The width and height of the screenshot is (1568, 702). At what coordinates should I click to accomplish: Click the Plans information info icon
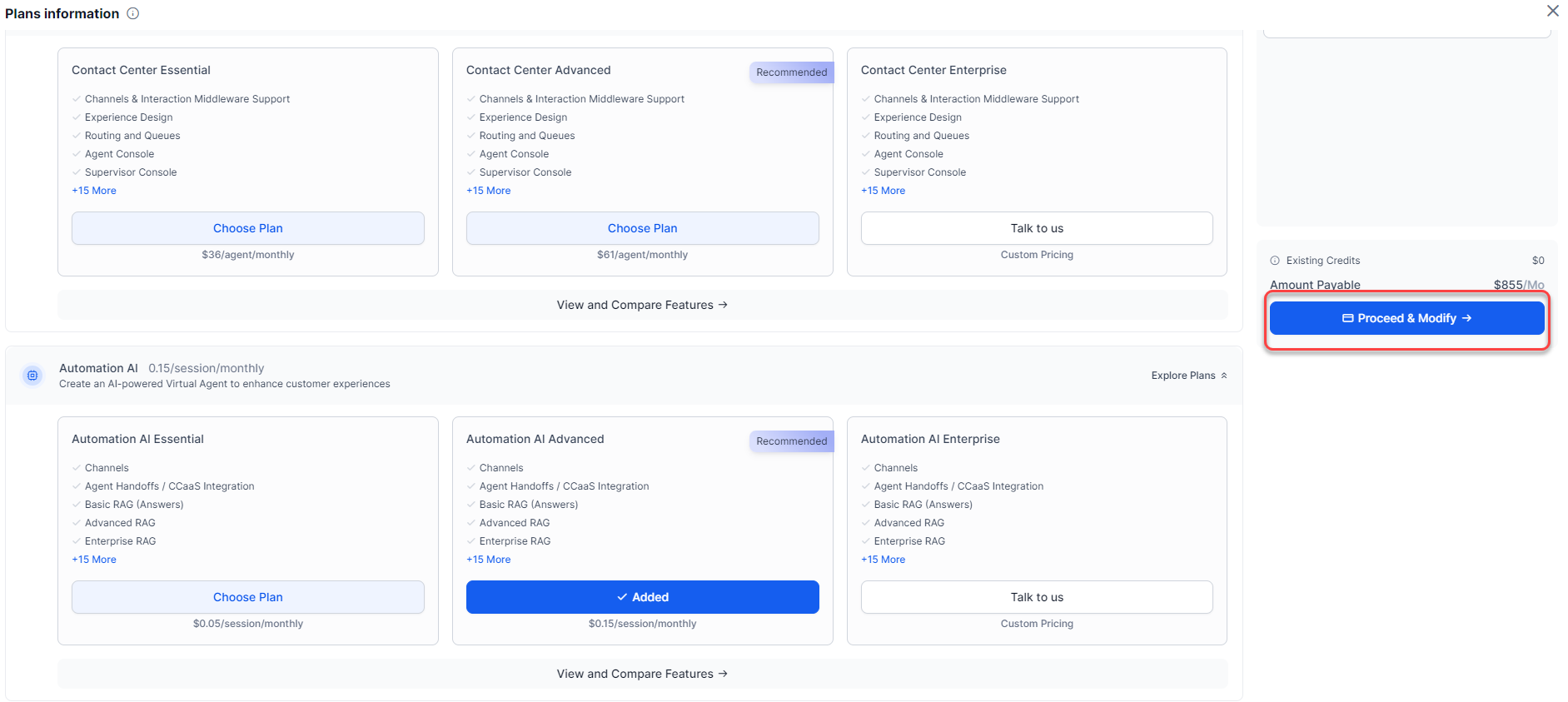pos(133,13)
